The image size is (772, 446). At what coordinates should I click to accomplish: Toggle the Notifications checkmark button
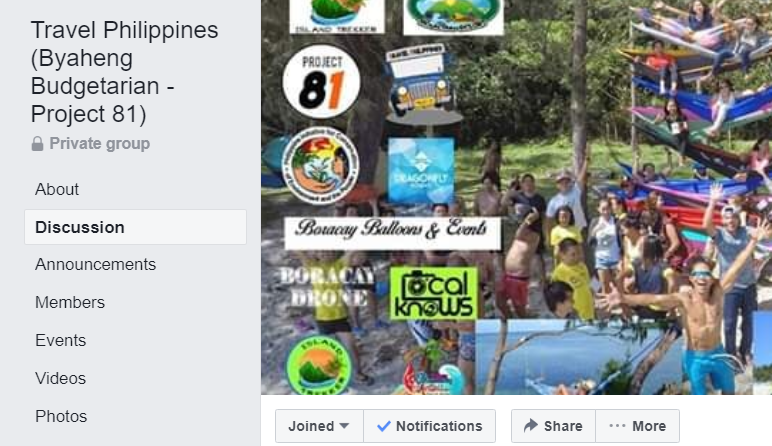click(x=429, y=426)
